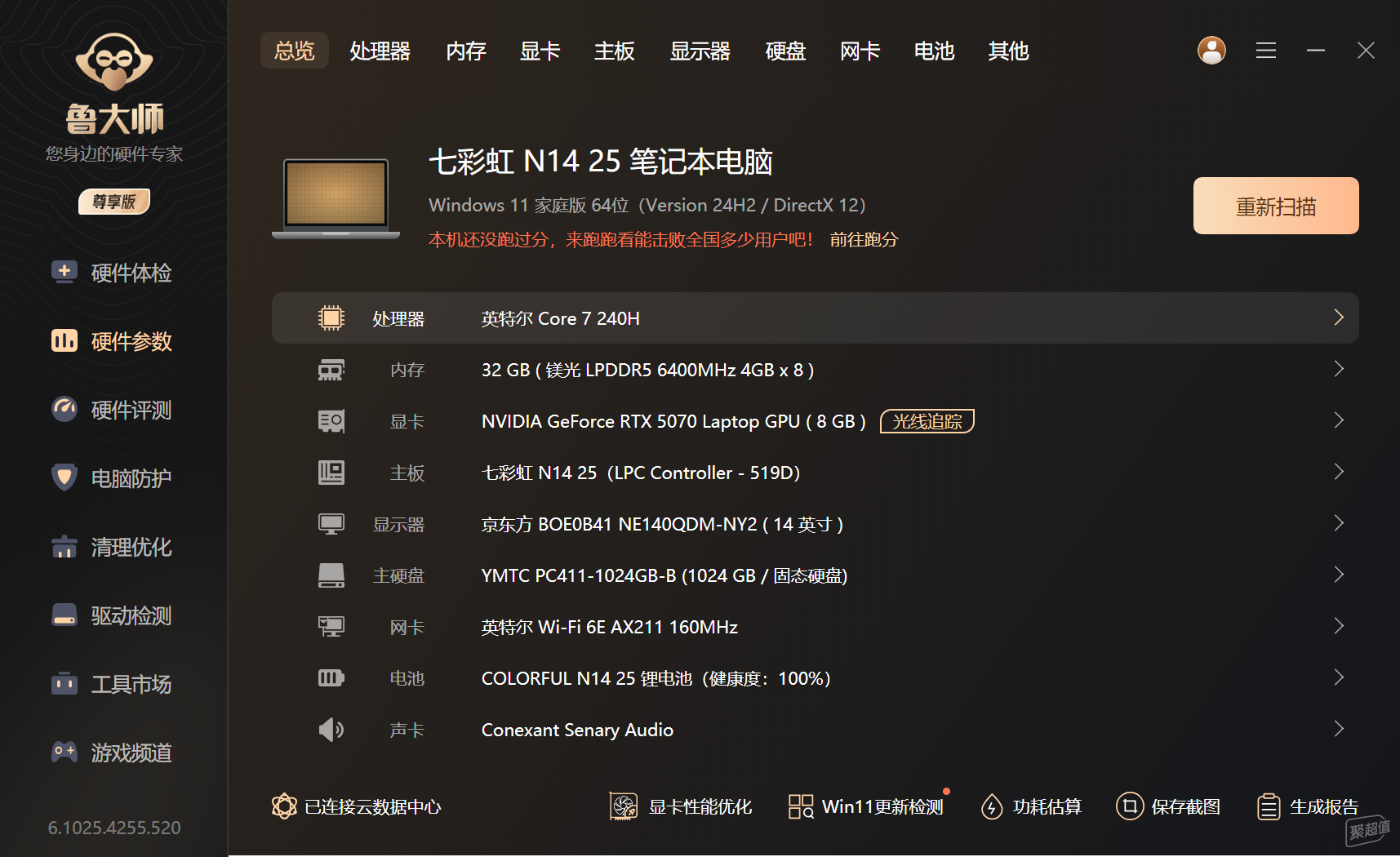This screenshot has height=857, width=1400.
Task: Select the 英特尔 Core 7 240H text
Action: tap(560, 318)
